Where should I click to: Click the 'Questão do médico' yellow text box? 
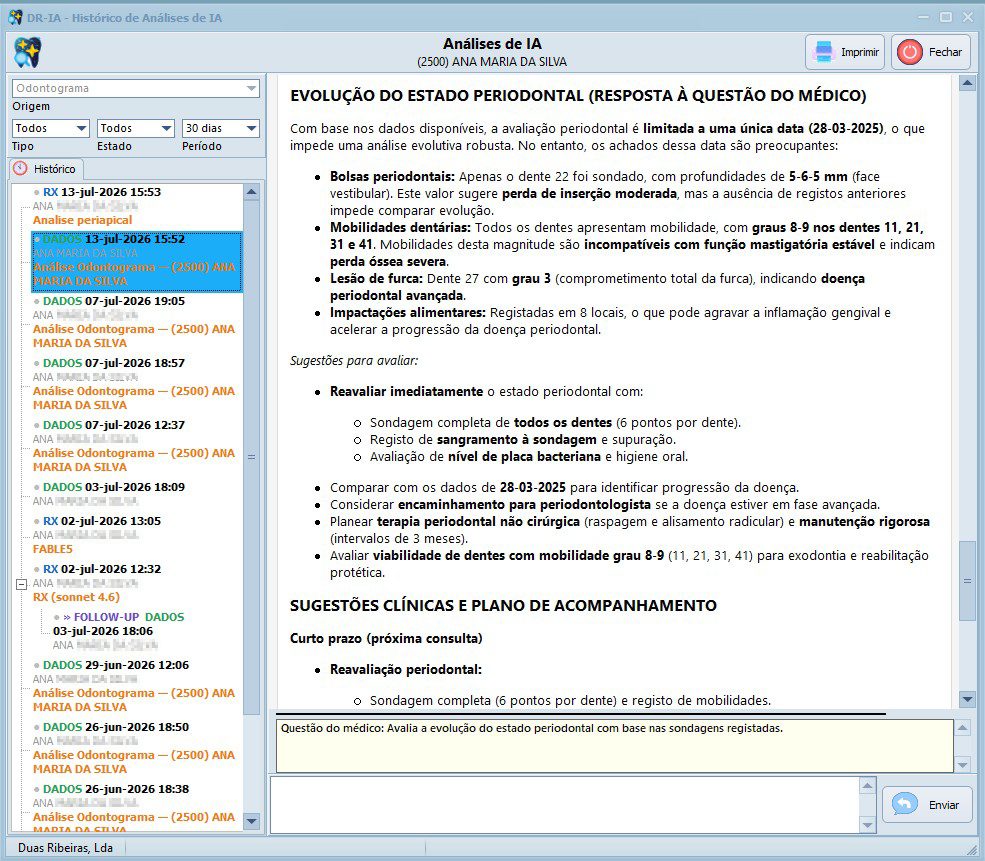click(x=615, y=746)
